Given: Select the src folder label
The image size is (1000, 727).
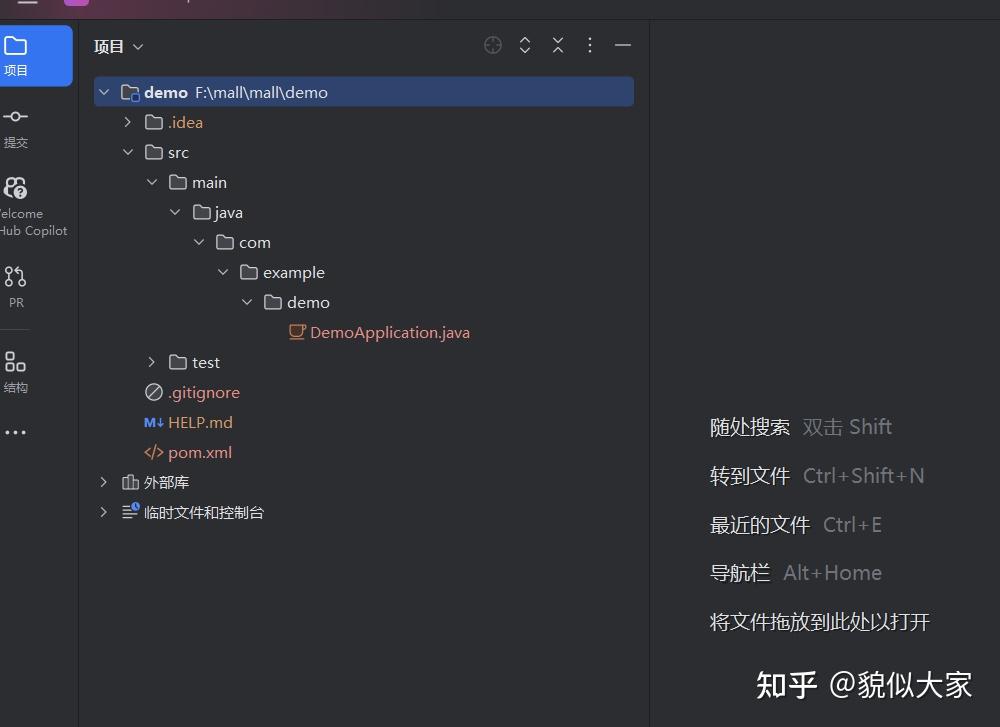Looking at the screenshot, I should [179, 152].
